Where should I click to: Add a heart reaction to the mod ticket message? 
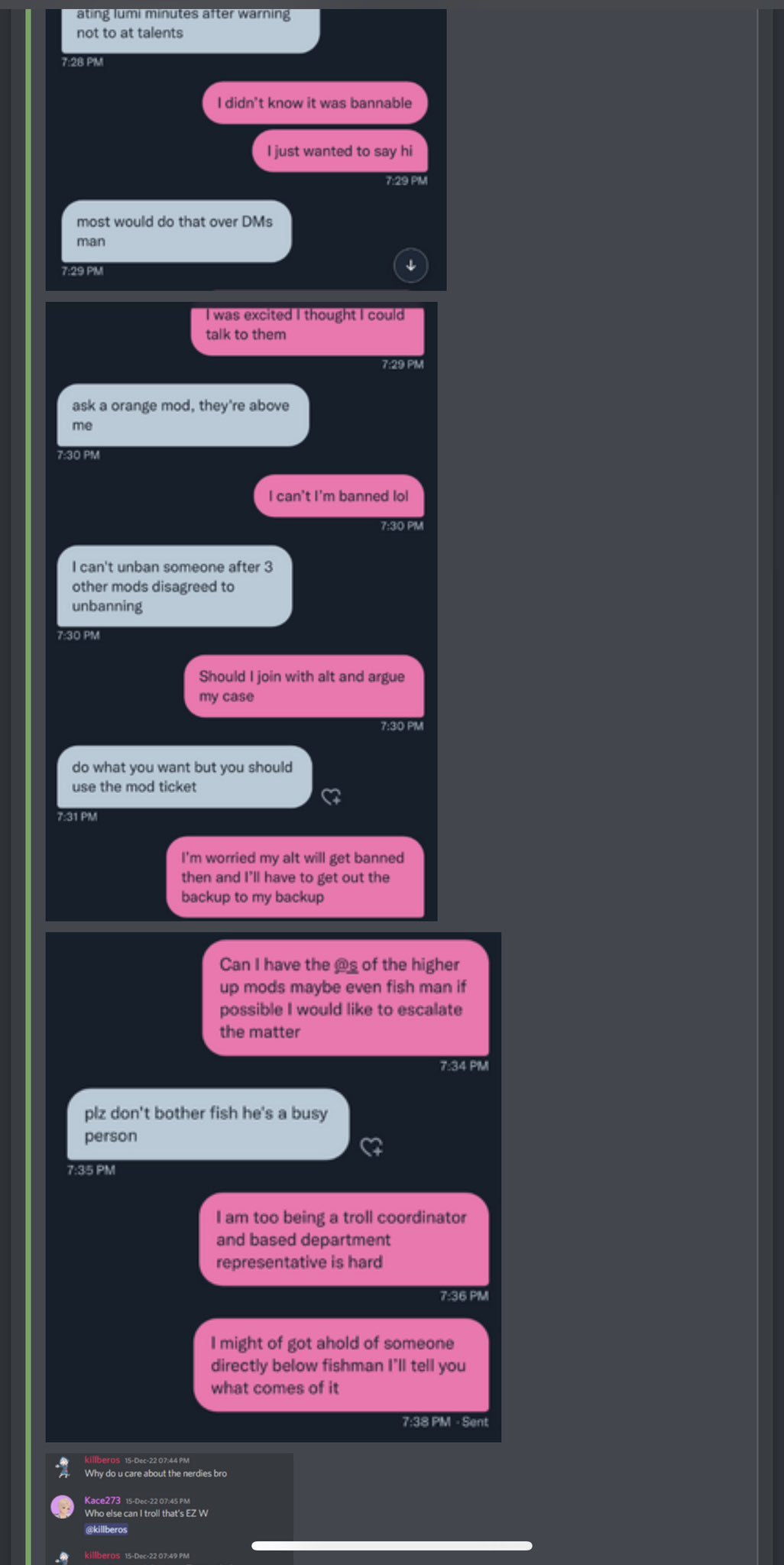click(331, 796)
